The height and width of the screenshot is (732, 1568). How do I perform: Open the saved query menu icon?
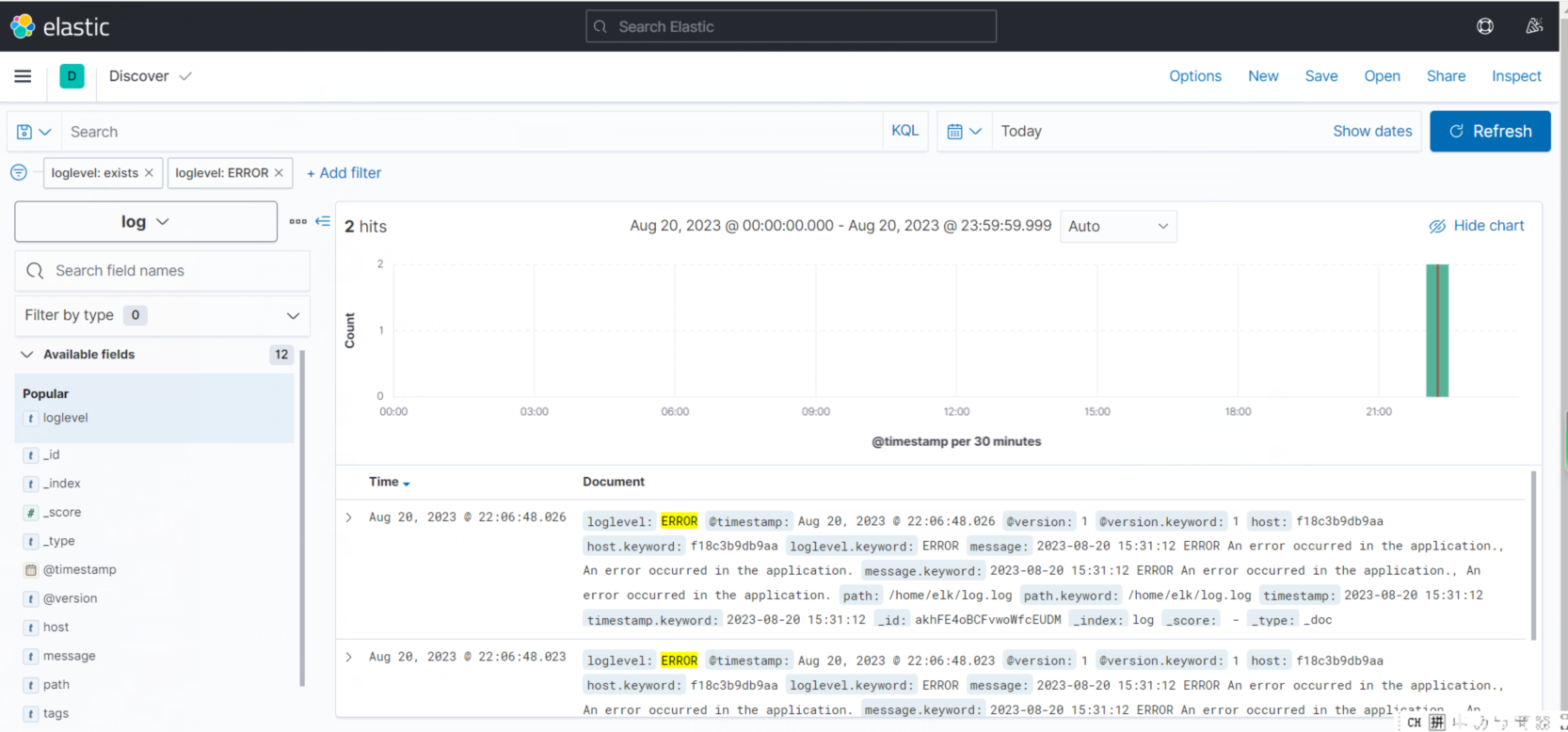[34, 132]
